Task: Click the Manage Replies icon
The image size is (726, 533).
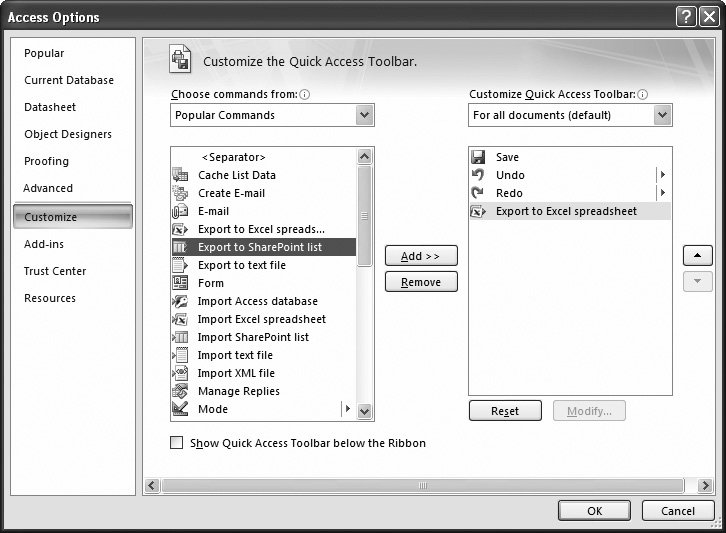Action: (180, 391)
